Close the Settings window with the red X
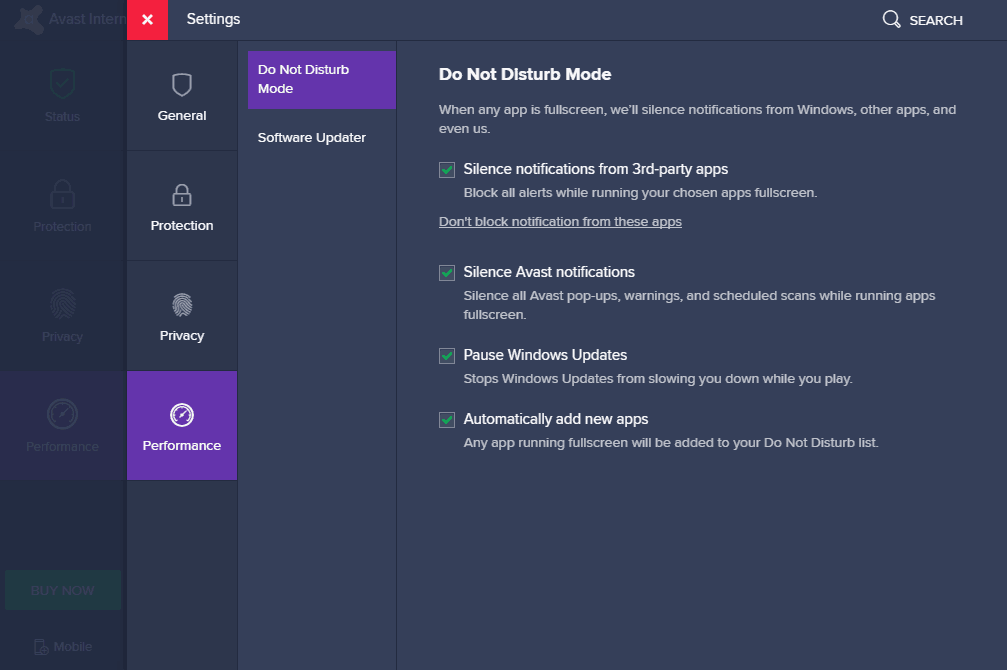The height and width of the screenshot is (670, 1007). coord(147,19)
